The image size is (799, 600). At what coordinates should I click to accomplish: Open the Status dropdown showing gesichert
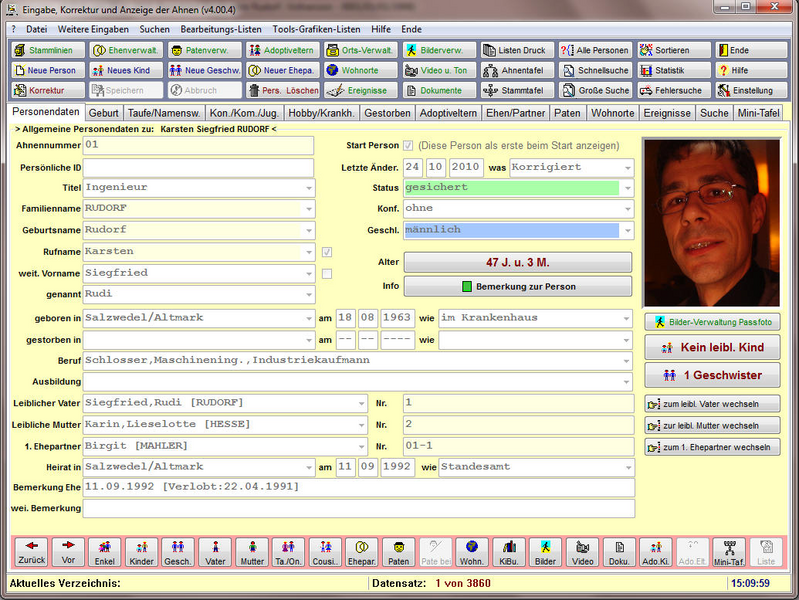click(x=626, y=188)
